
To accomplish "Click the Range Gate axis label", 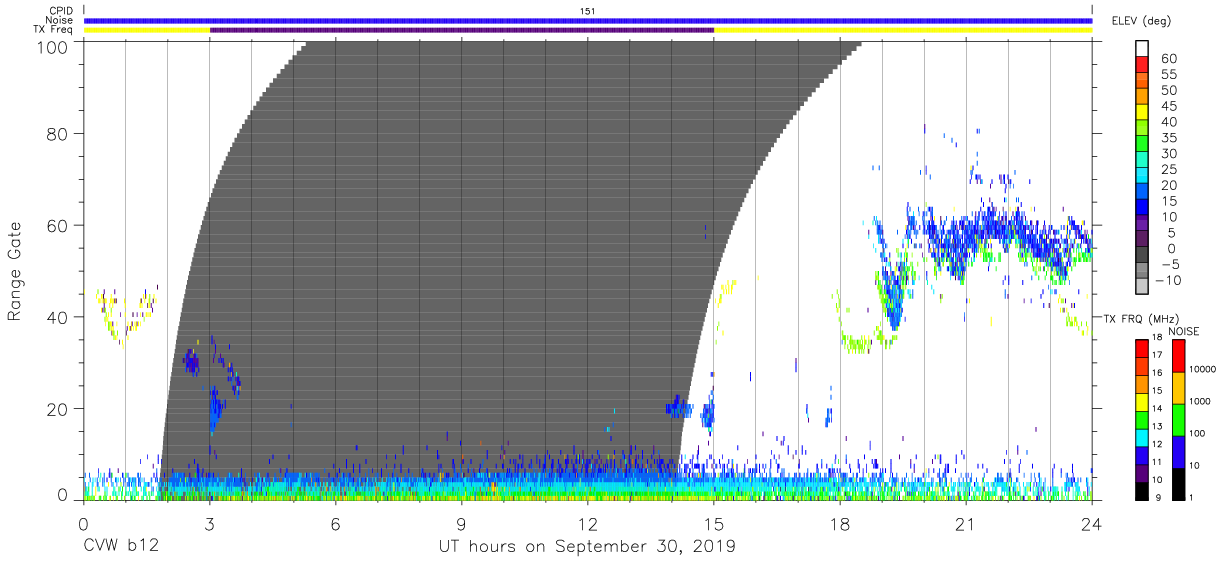I will [x=15, y=272].
